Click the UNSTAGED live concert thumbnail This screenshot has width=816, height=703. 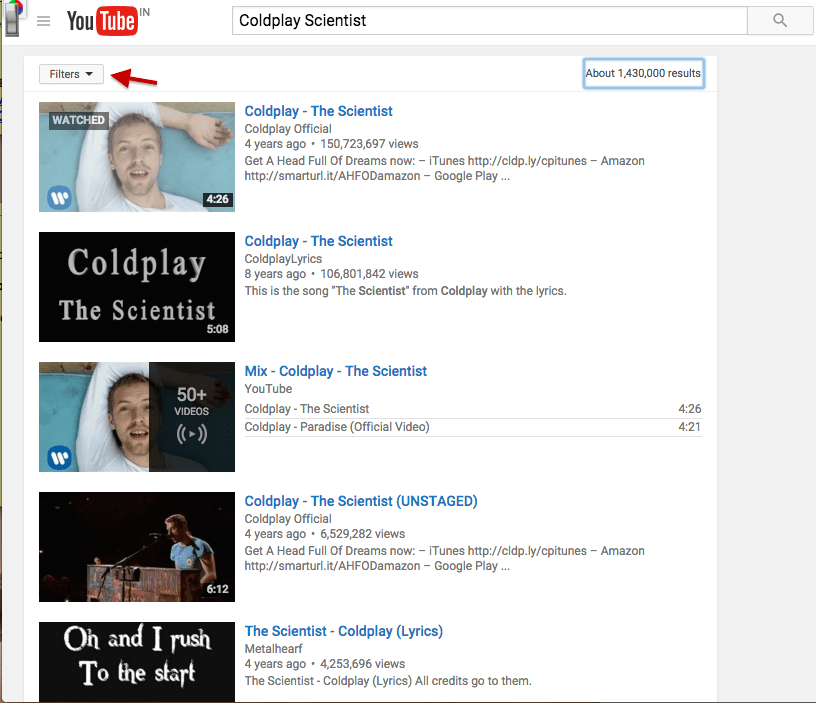coord(137,547)
